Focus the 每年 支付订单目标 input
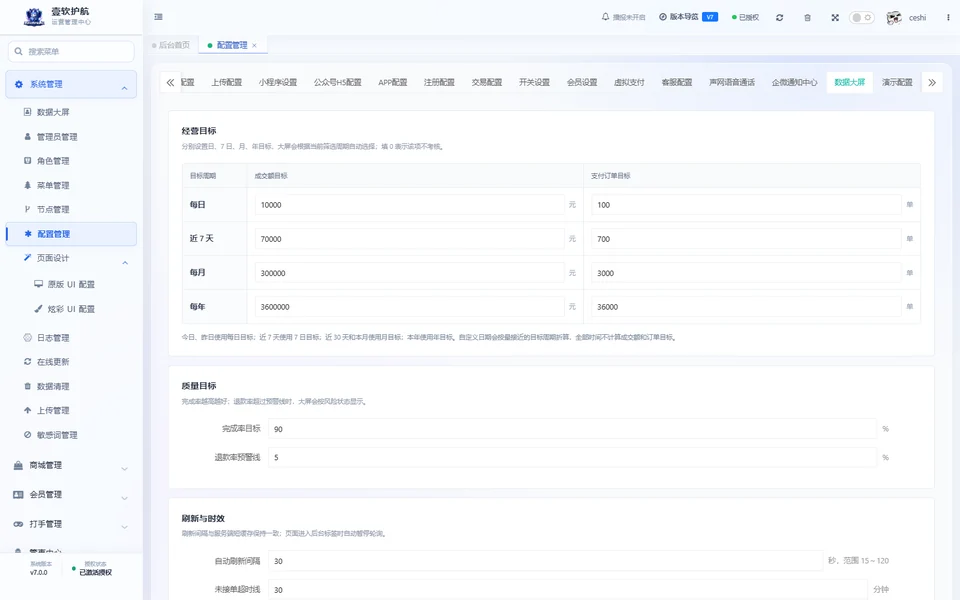 tap(746, 307)
